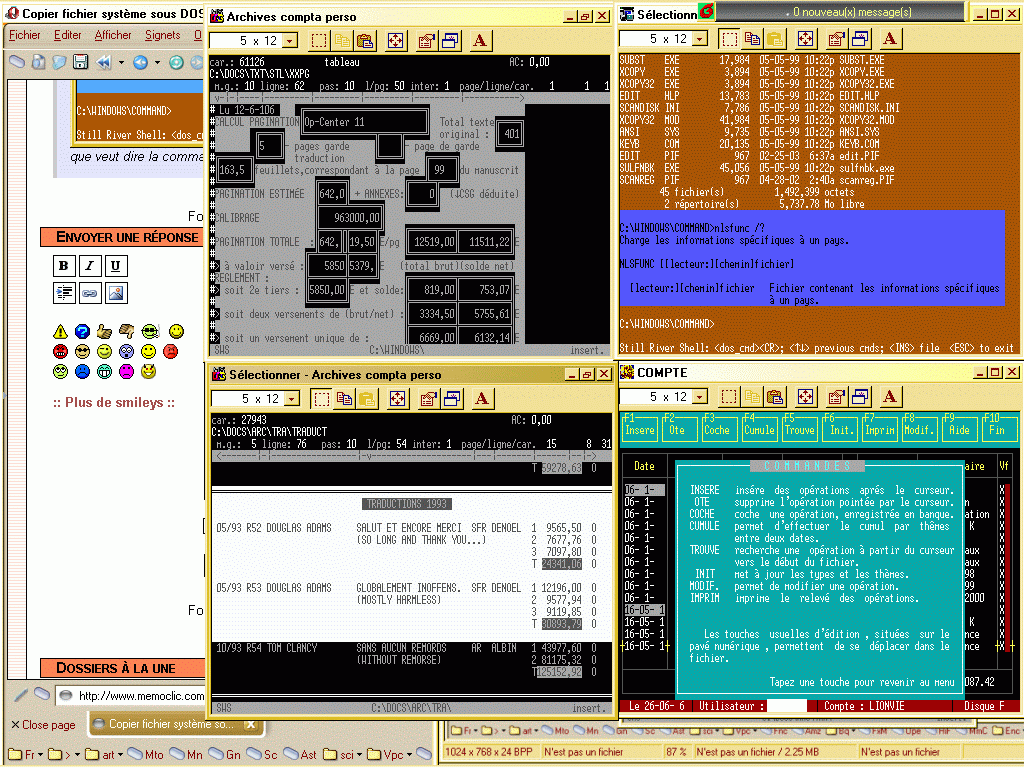This screenshot has width=1024, height=768.
Task: Click quote/indent icon in reply editor
Action: 64,293
